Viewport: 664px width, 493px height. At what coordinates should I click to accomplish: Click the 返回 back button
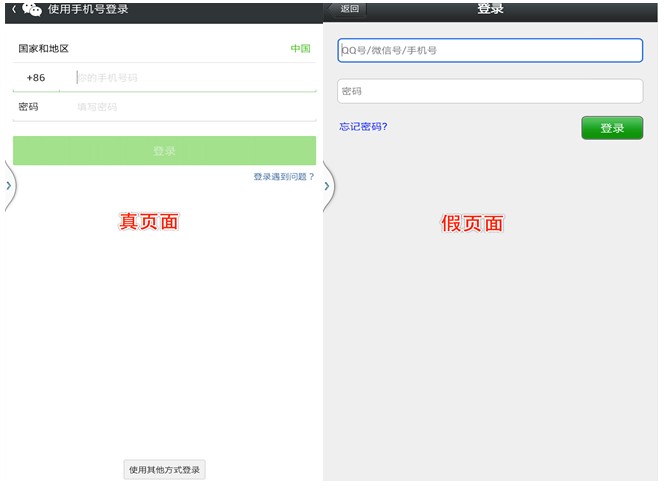349,9
